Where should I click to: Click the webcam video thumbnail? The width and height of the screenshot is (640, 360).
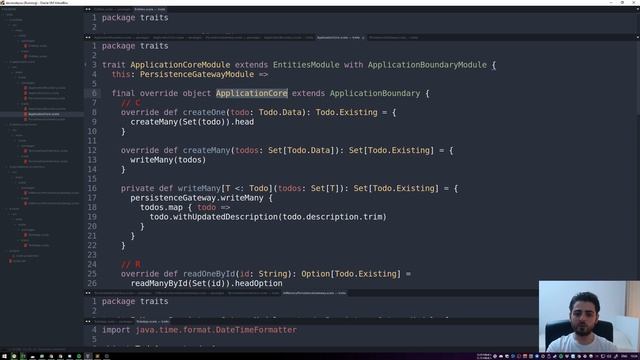pos(589,316)
